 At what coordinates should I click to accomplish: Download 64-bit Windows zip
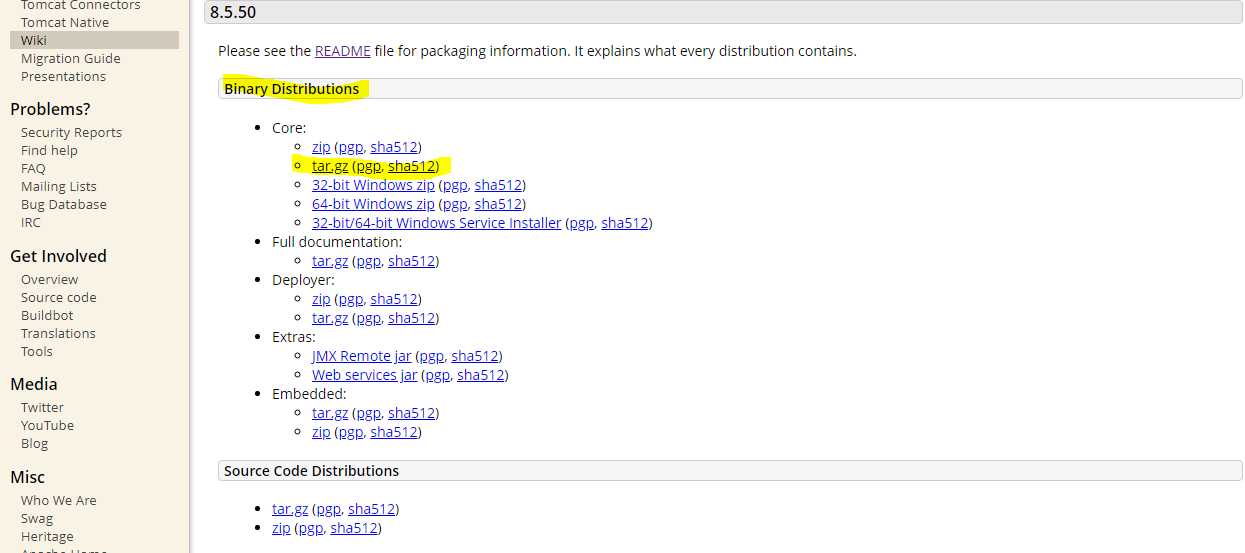[373, 204]
